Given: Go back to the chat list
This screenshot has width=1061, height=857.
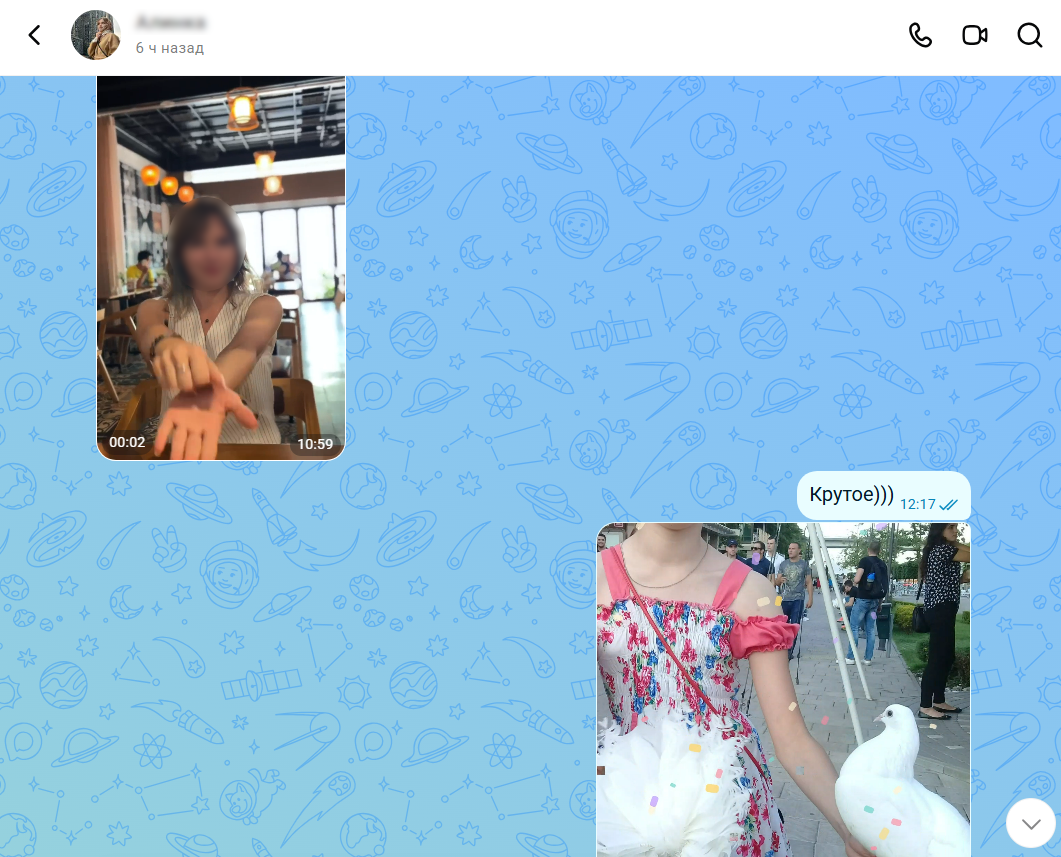Looking at the screenshot, I should 35,35.
